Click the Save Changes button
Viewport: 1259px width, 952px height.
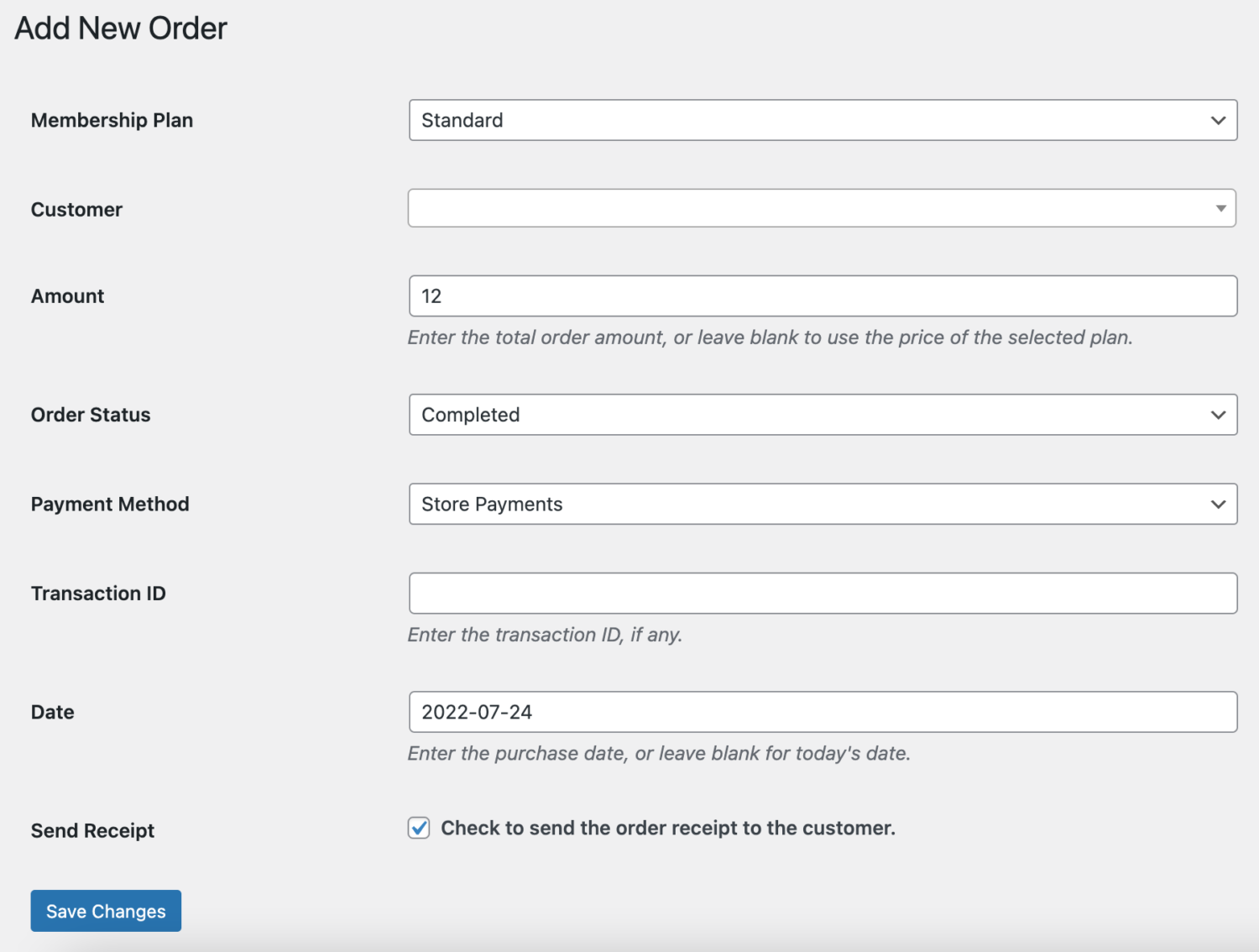(x=106, y=911)
